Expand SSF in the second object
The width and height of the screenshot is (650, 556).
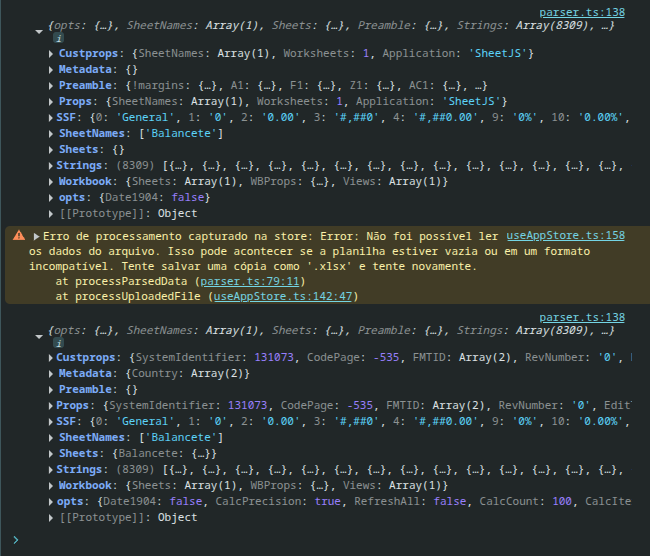(51, 422)
